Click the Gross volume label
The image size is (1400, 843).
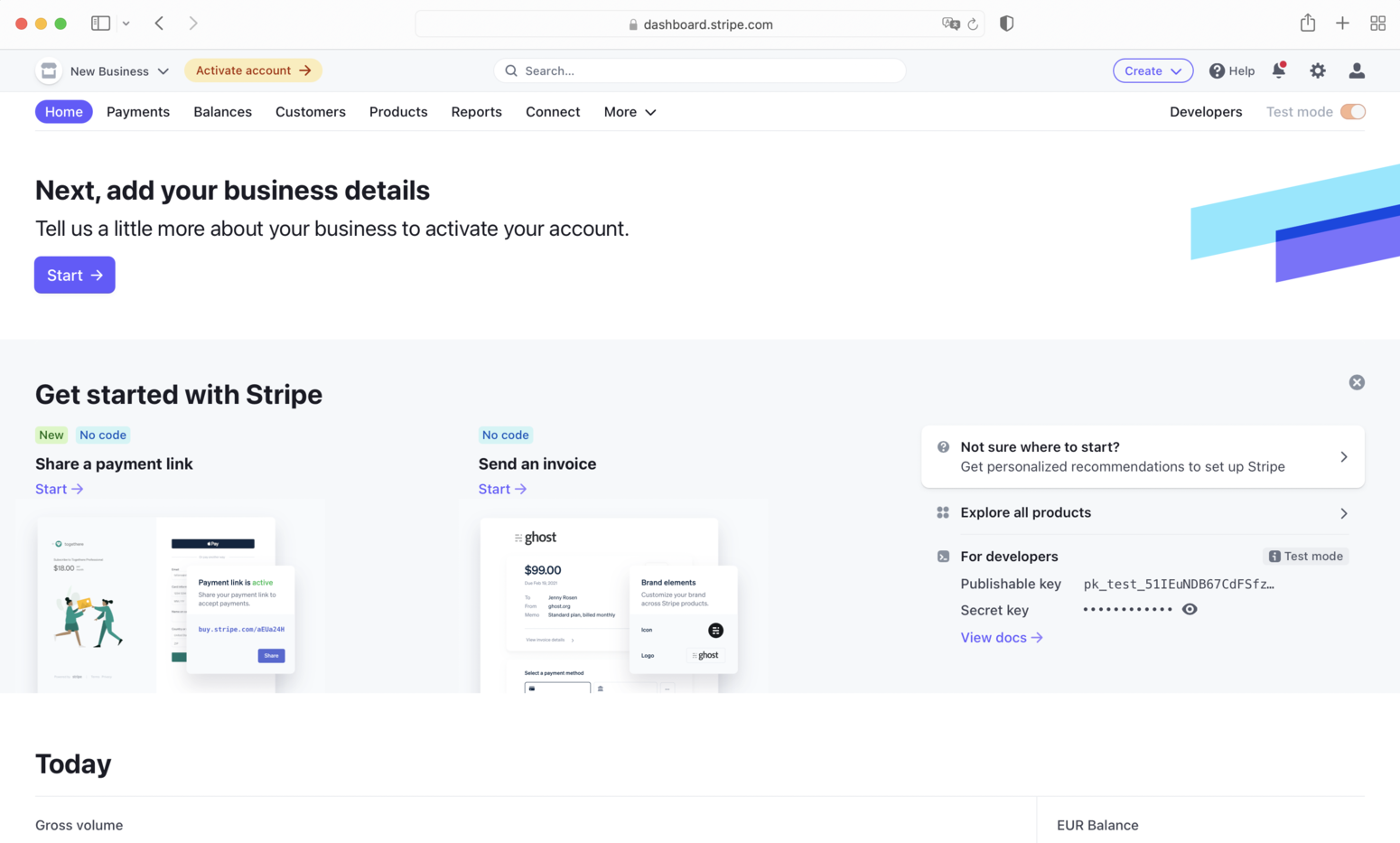pyautogui.click(x=79, y=825)
